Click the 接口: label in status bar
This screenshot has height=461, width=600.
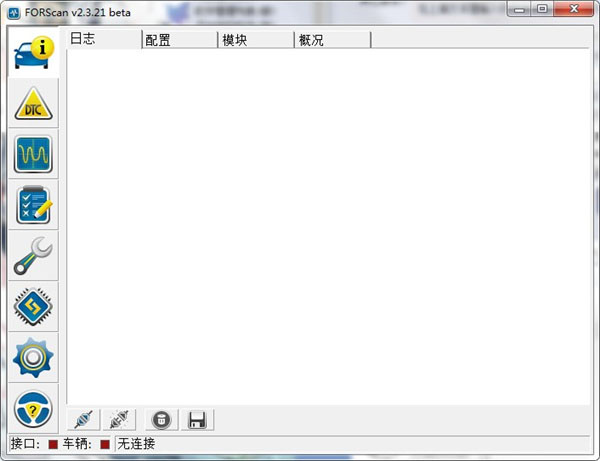[25, 444]
